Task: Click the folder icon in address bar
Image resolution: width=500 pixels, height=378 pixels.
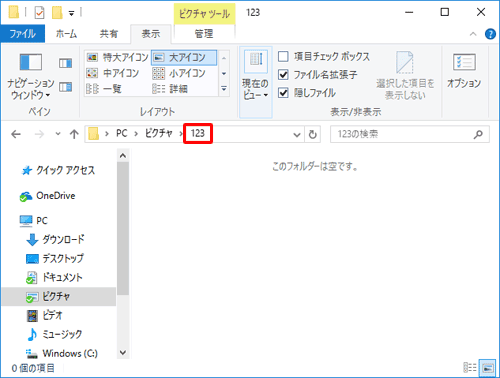Action: (x=94, y=134)
